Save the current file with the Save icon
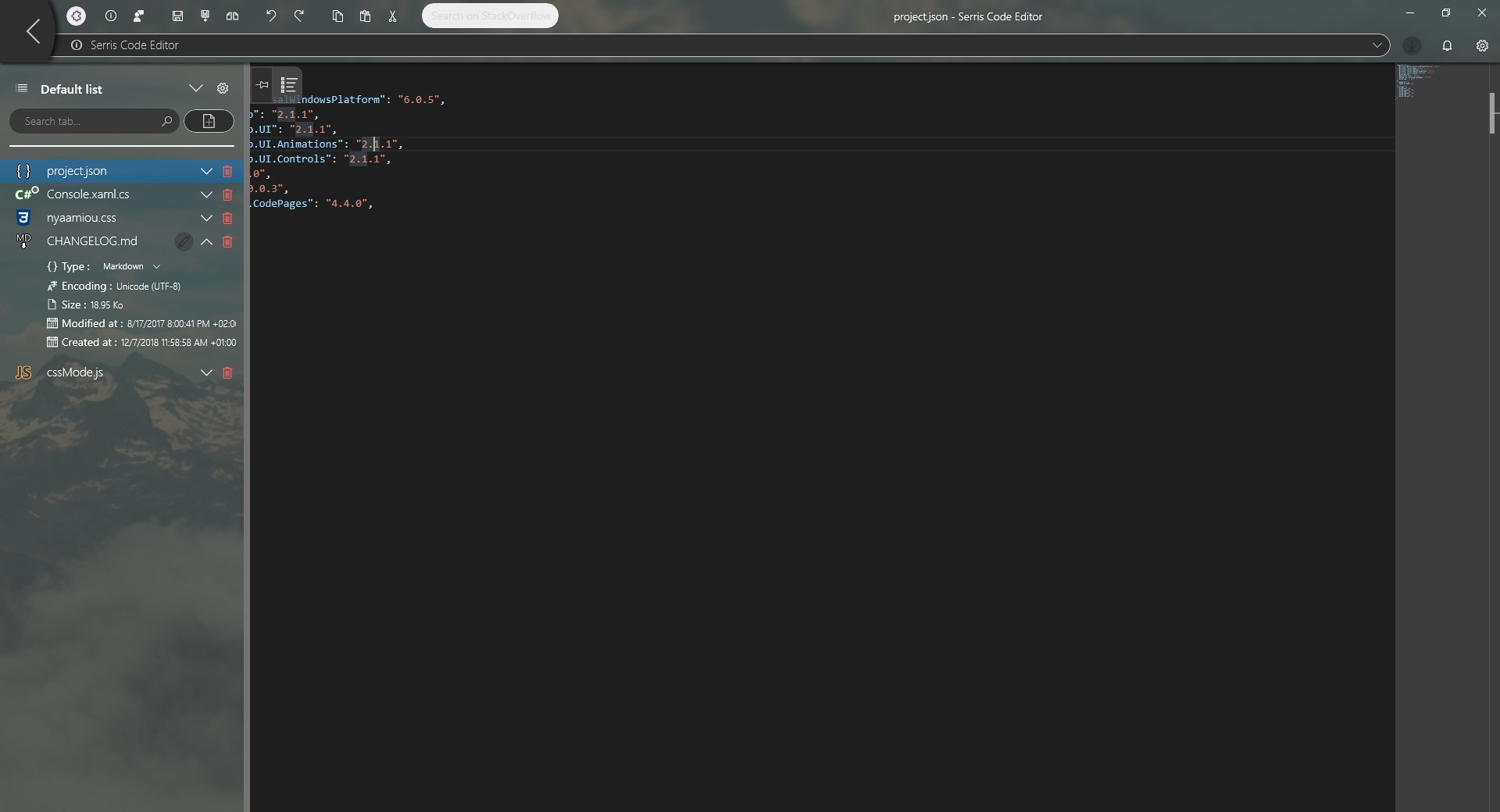The image size is (1500, 812). [177, 16]
